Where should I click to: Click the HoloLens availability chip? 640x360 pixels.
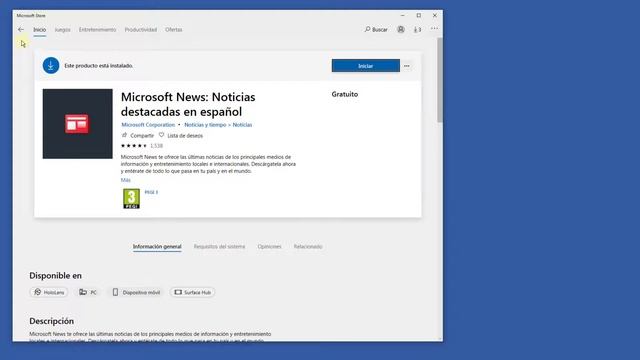coord(49,292)
